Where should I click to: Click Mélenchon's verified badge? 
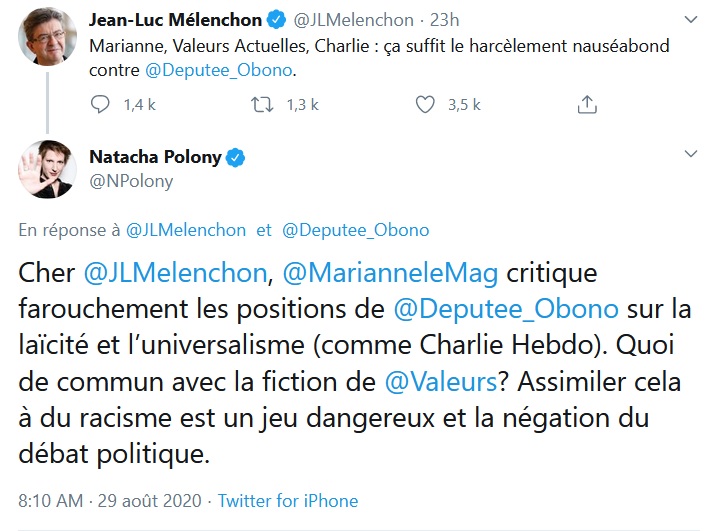click(279, 20)
